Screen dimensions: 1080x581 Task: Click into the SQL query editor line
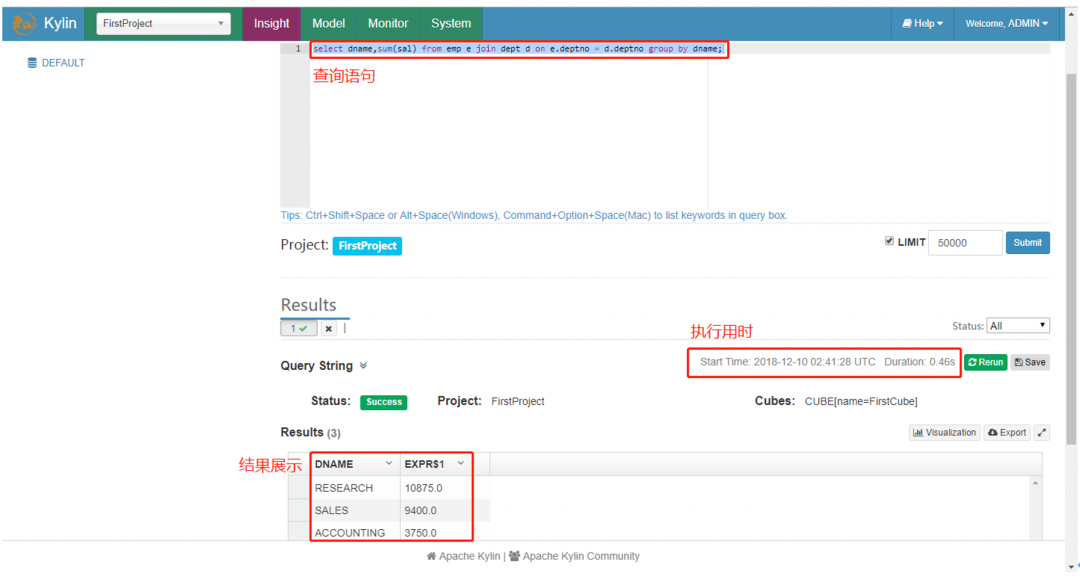point(518,49)
